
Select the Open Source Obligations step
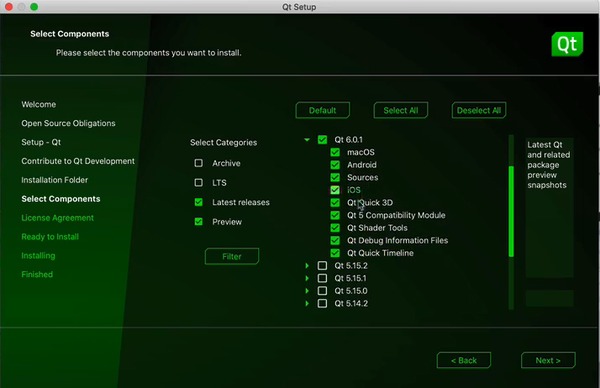pos(68,123)
